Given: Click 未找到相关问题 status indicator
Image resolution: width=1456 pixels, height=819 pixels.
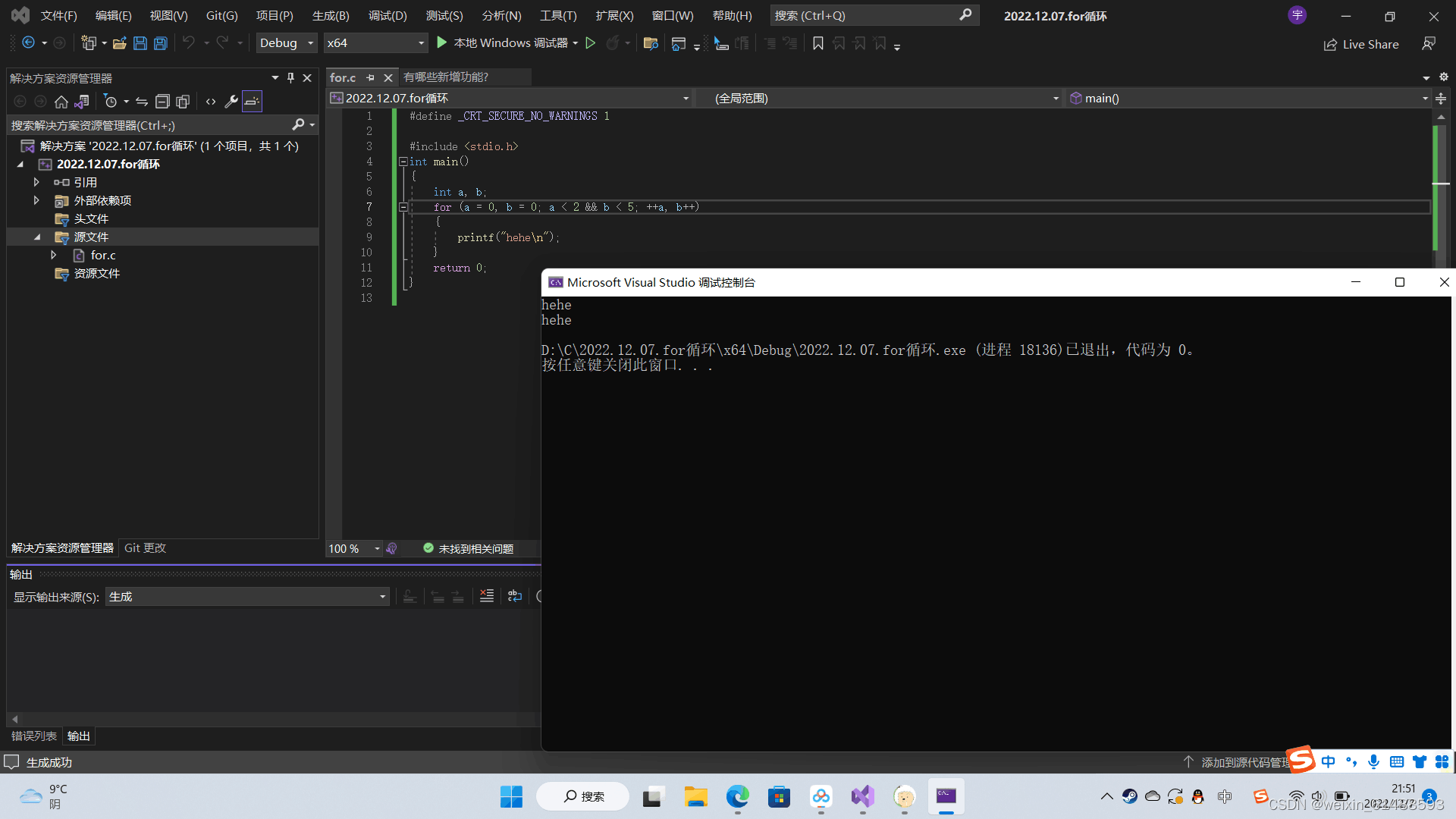Looking at the screenshot, I should [469, 548].
